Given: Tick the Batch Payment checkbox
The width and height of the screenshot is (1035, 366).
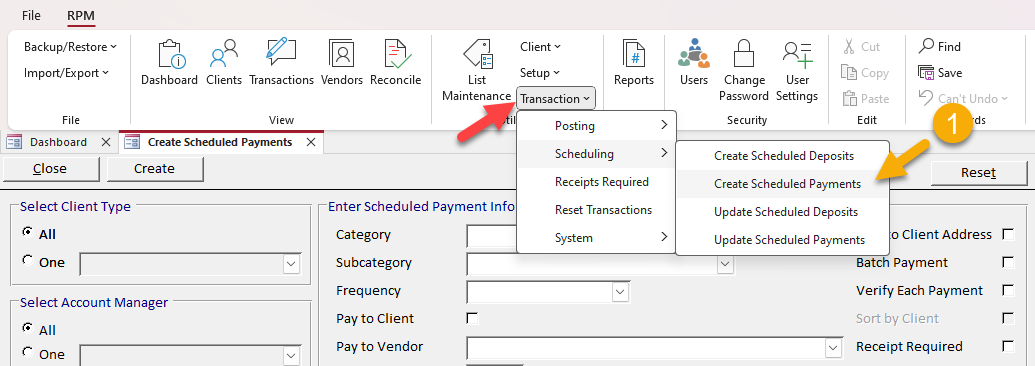Looking at the screenshot, I should point(1008,262).
